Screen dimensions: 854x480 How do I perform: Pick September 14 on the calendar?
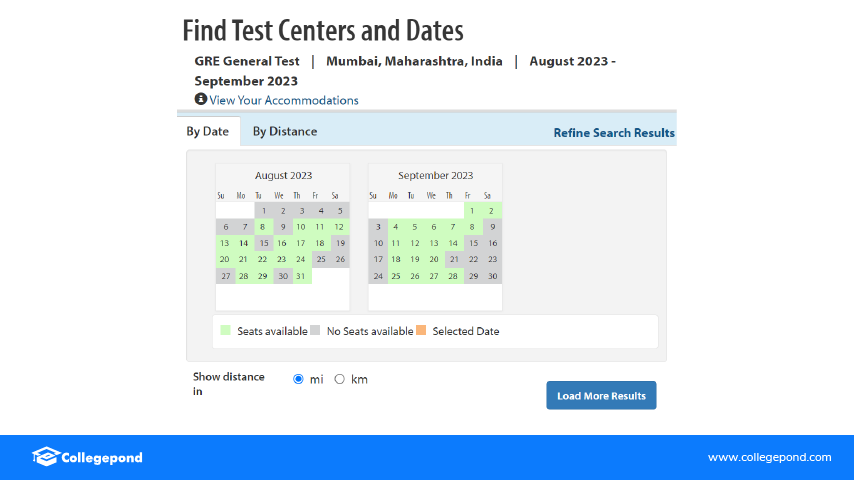[453, 243]
